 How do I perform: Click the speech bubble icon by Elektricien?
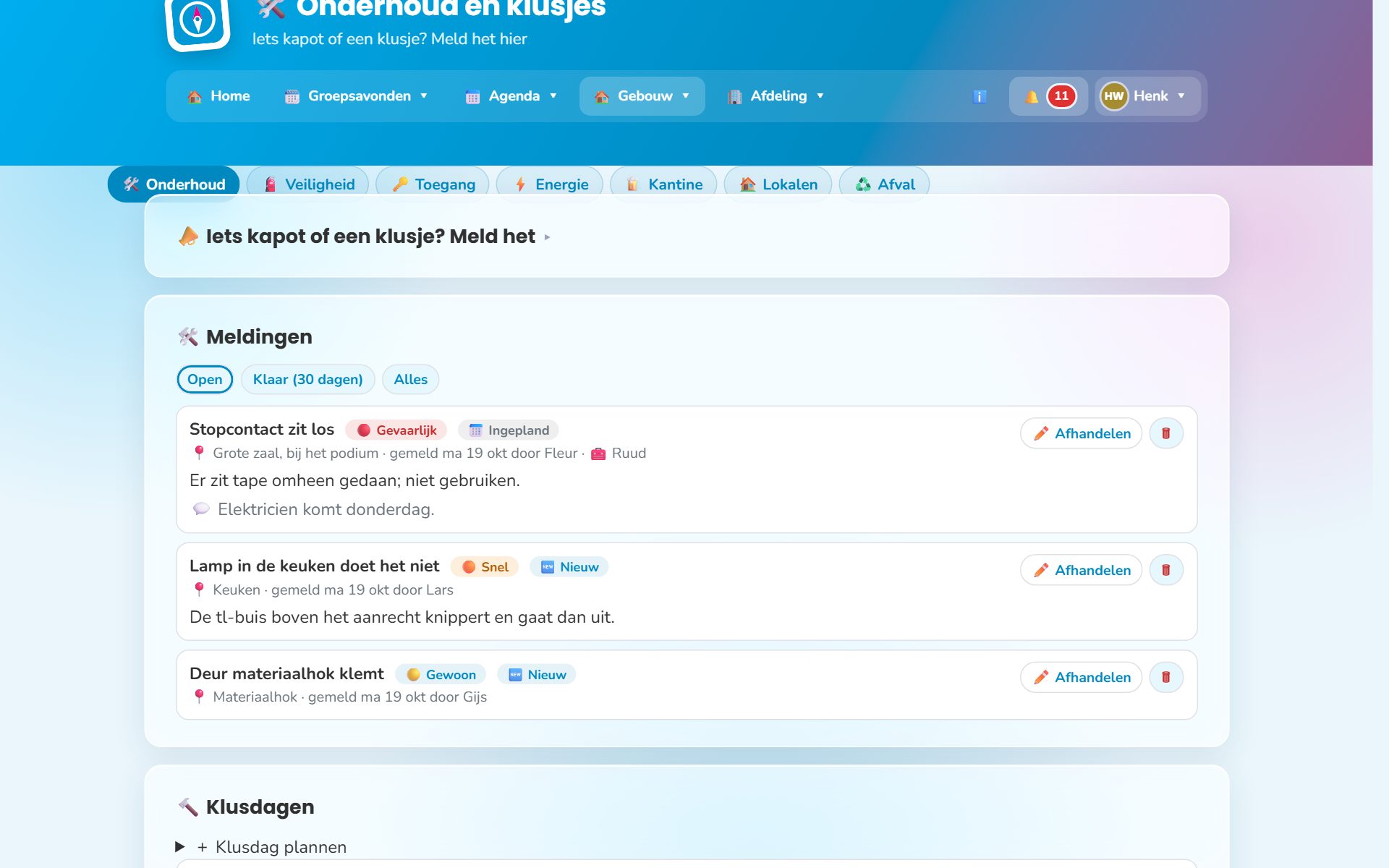201,509
